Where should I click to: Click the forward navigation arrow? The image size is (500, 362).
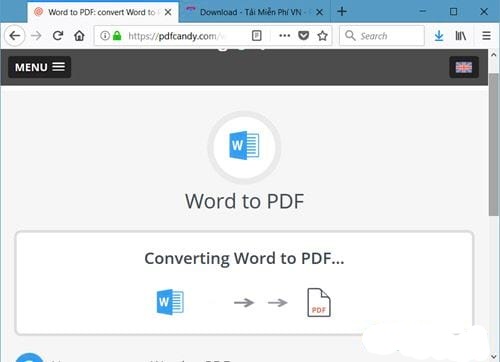coord(36,35)
